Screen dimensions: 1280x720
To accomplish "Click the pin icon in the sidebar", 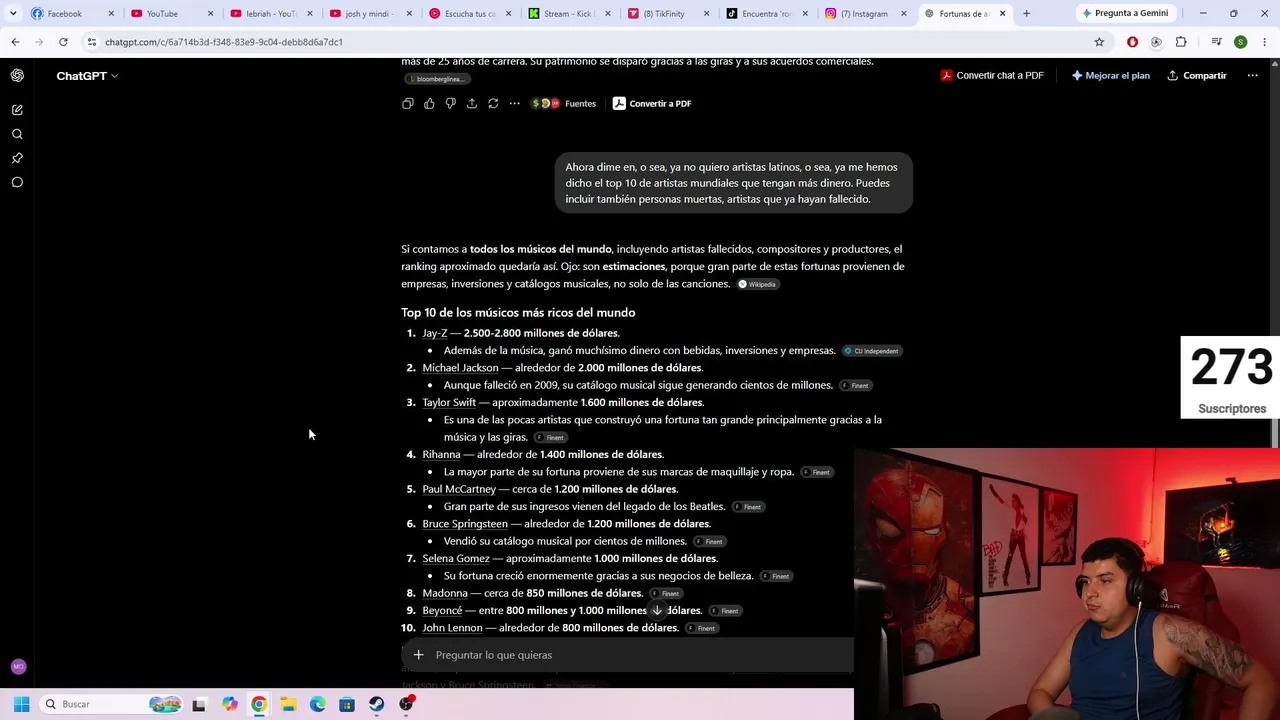I will (x=17, y=158).
